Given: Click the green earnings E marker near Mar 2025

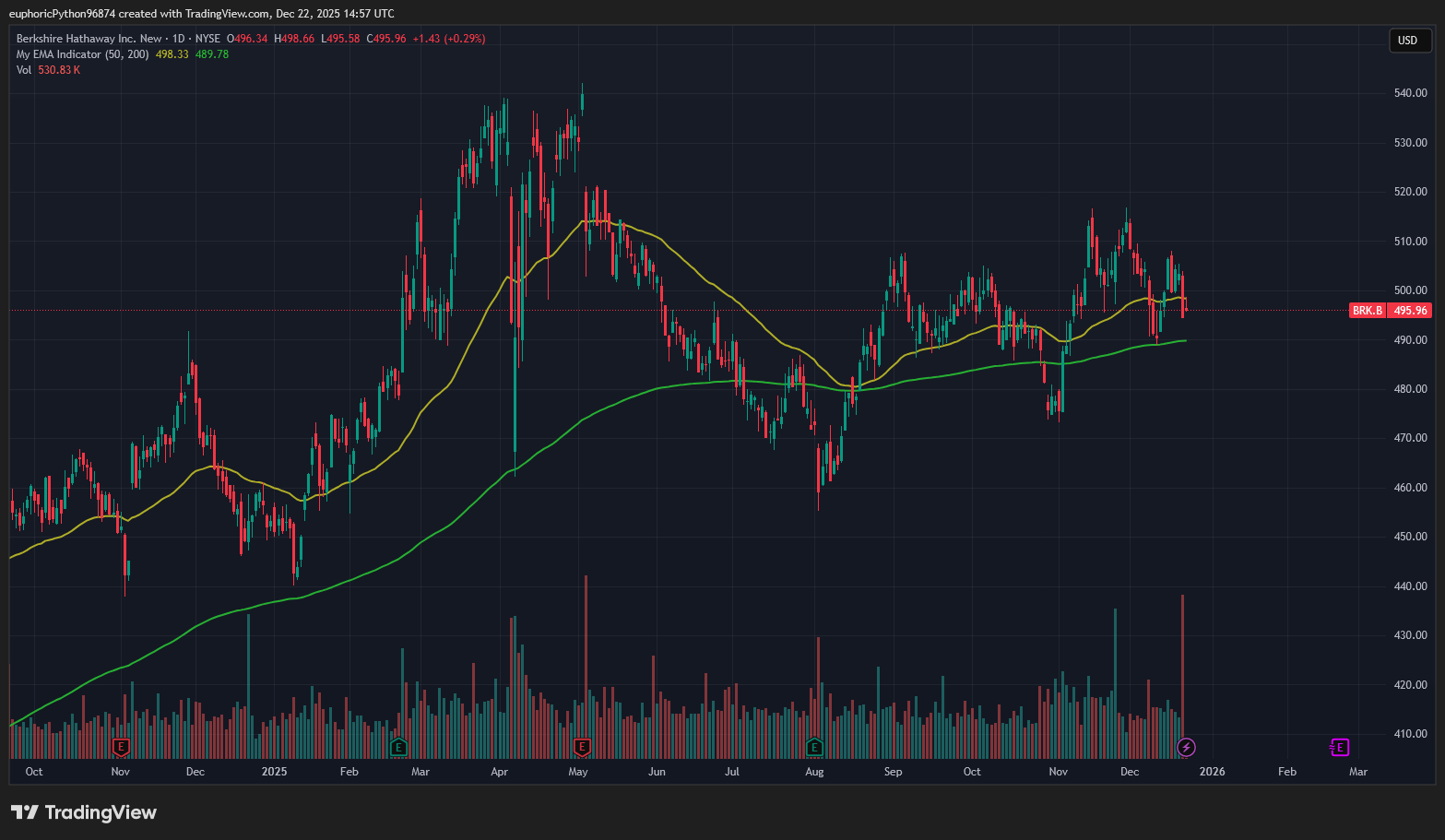Looking at the screenshot, I should click(x=398, y=747).
